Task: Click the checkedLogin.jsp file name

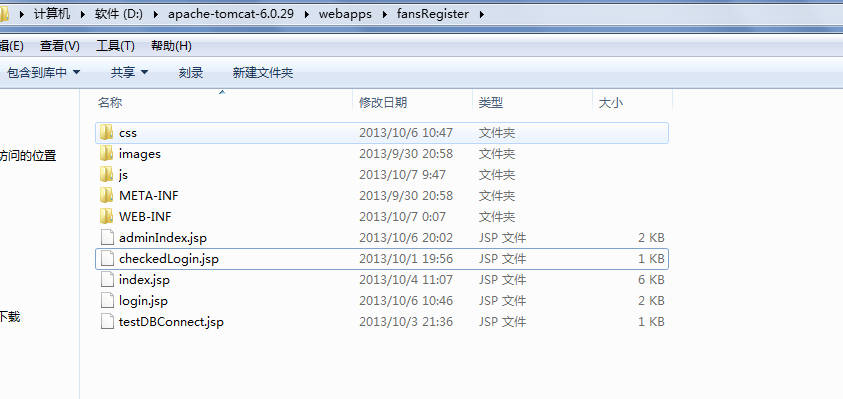Action: [x=169, y=259]
